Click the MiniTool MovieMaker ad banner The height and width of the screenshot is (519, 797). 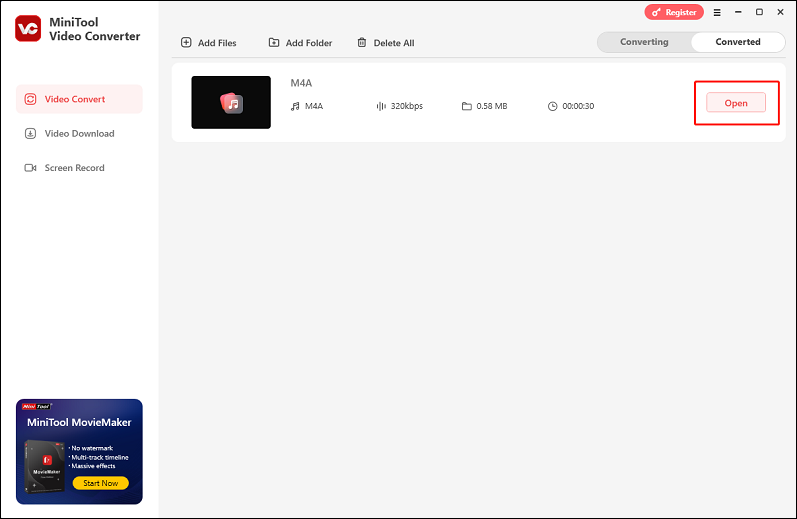pos(79,451)
